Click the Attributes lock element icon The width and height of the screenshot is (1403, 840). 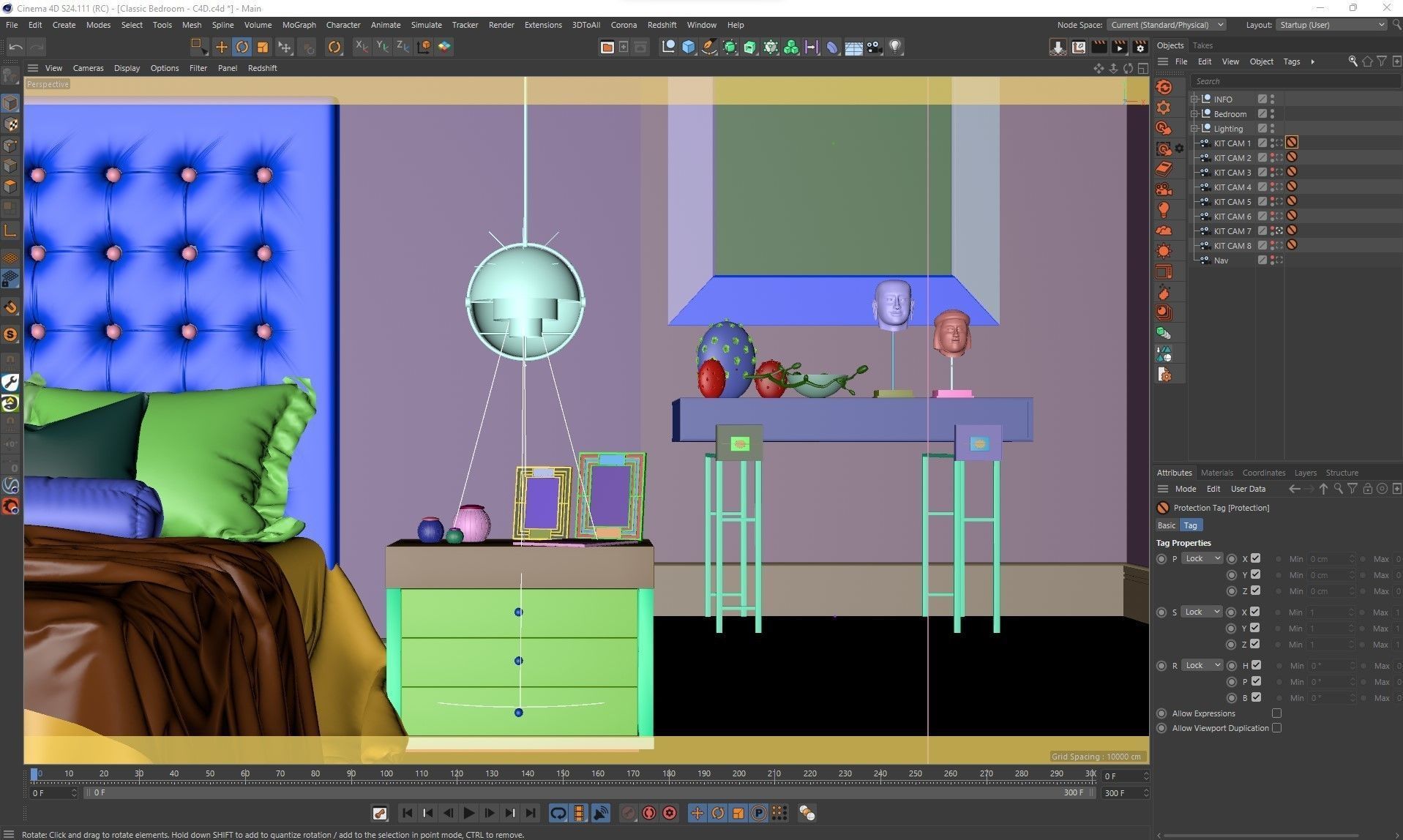pyautogui.click(x=1367, y=489)
